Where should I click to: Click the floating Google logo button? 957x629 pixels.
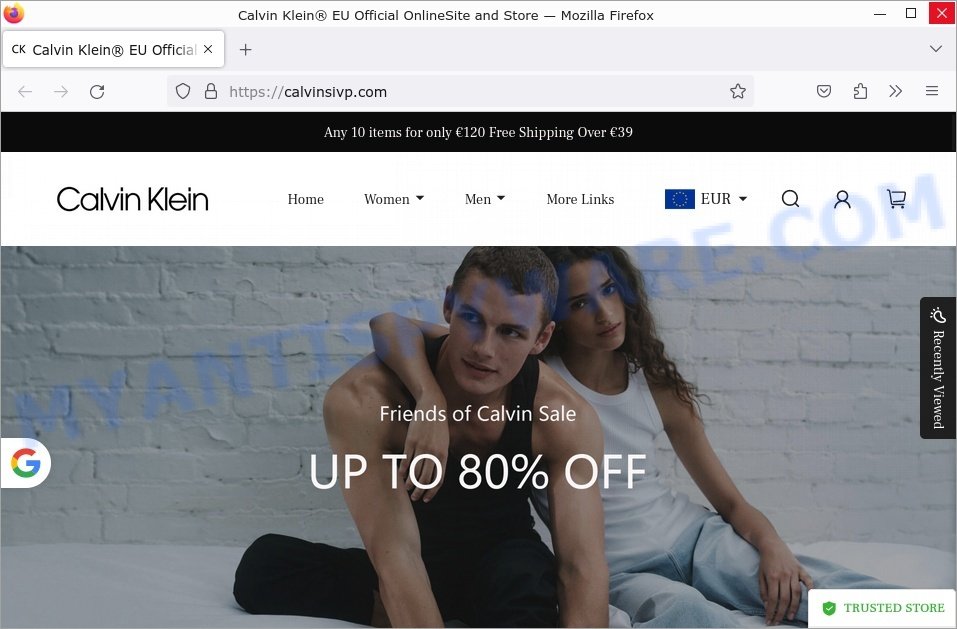point(26,463)
